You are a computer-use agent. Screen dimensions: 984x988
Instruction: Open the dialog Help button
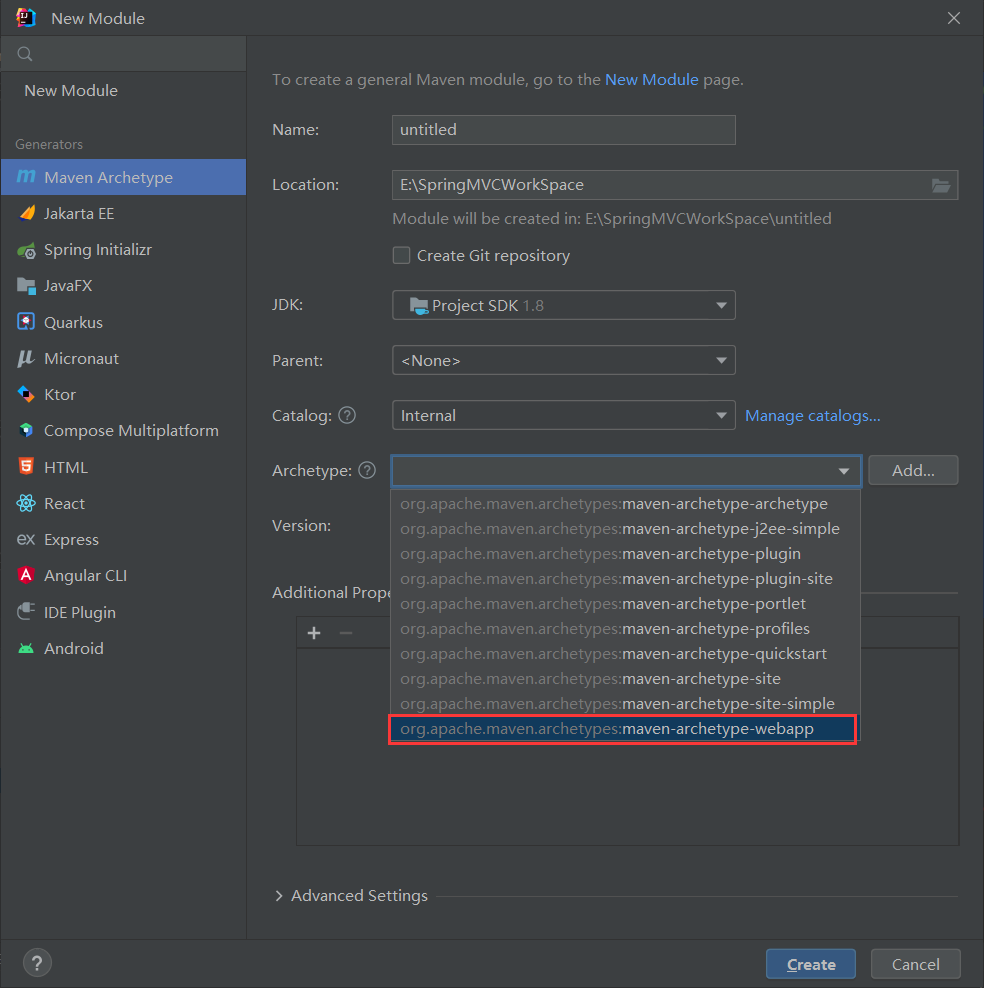37,963
